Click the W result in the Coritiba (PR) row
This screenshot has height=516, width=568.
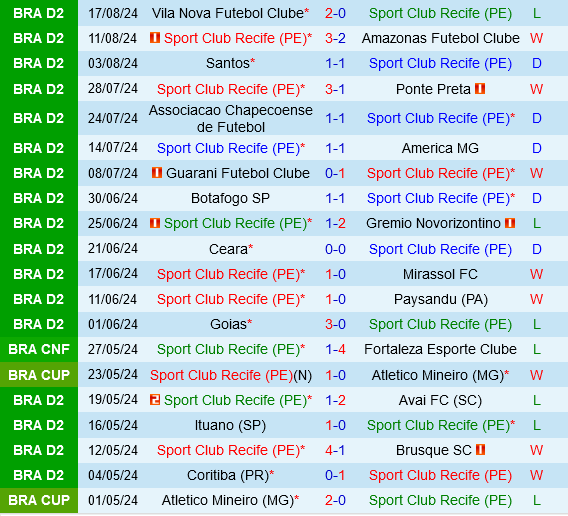click(536, 475)
